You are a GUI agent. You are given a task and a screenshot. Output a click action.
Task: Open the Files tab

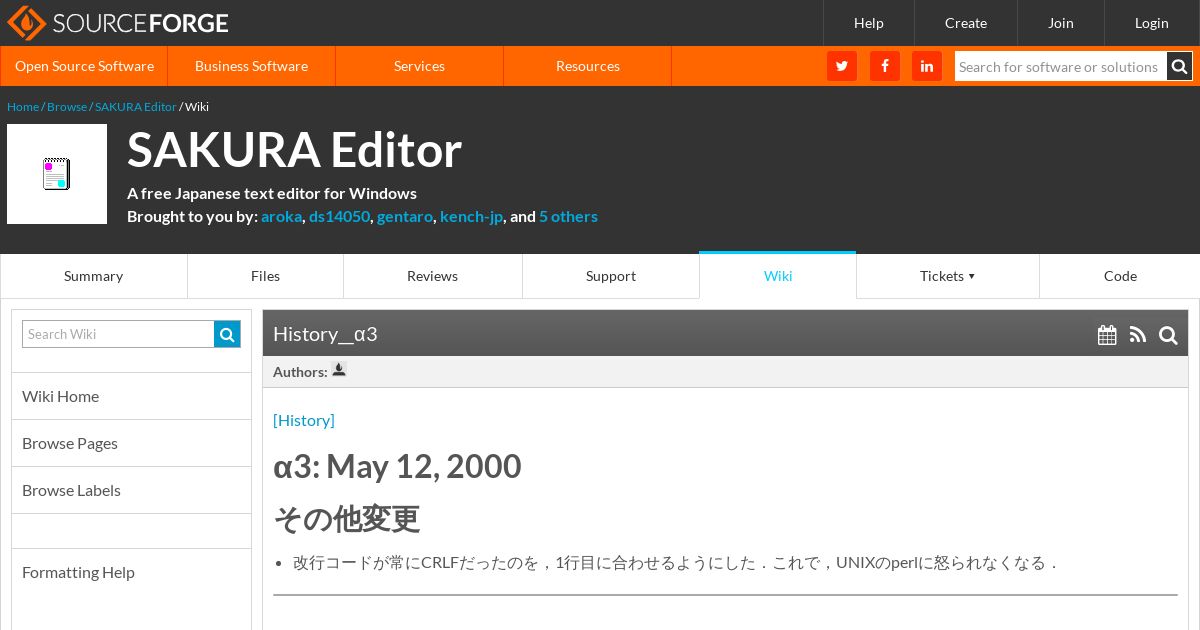[x=266, y=276]
